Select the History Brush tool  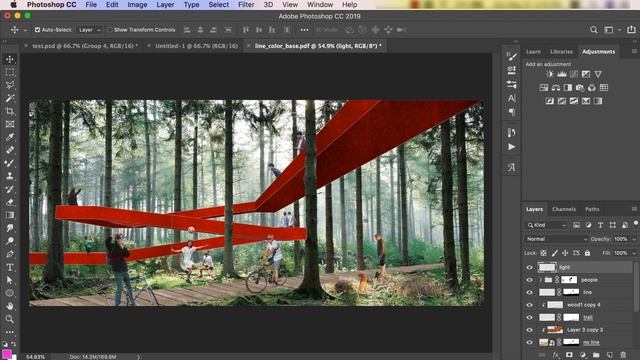click(x=10, y=189)
